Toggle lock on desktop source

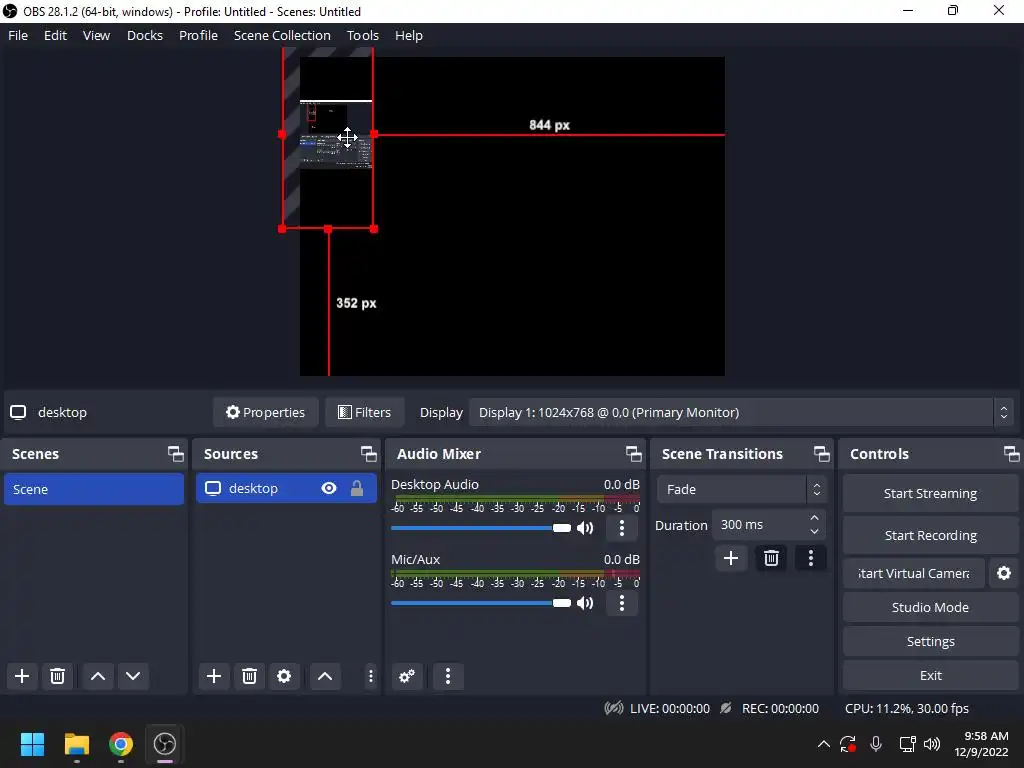pyautogui.click(x=357, y=488)
